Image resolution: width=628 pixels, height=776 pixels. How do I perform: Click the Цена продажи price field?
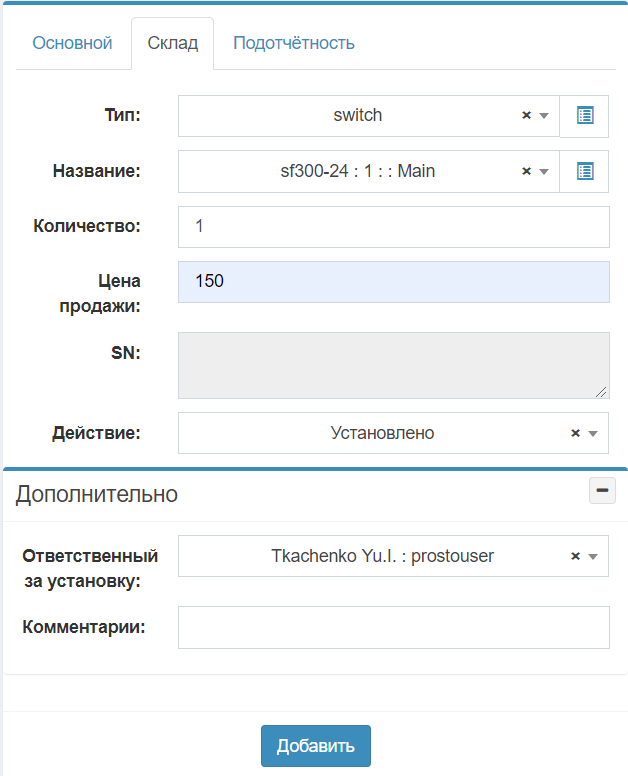pyautogui.click(x=393, y=282)
